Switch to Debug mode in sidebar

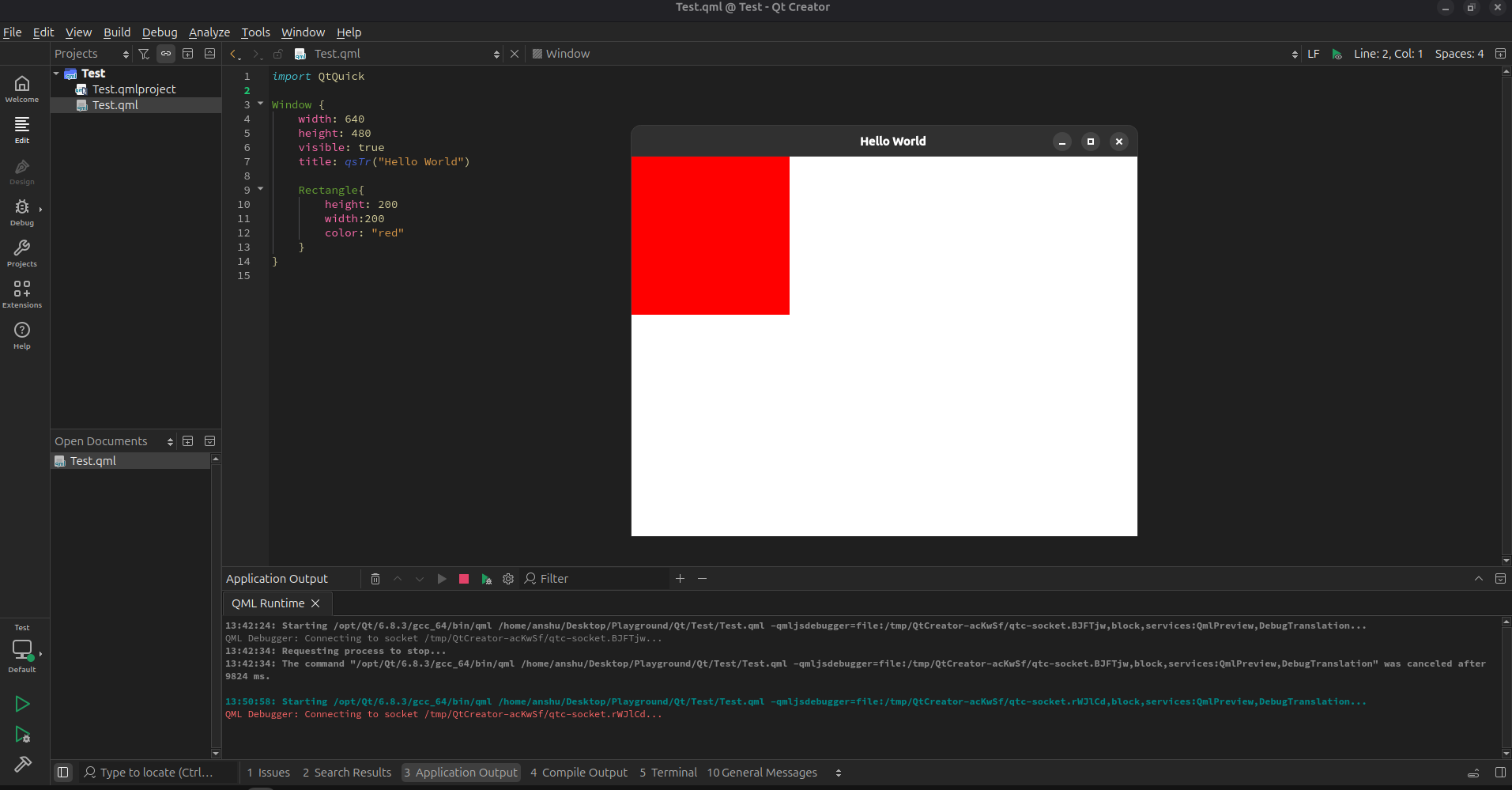pos(22,212)
